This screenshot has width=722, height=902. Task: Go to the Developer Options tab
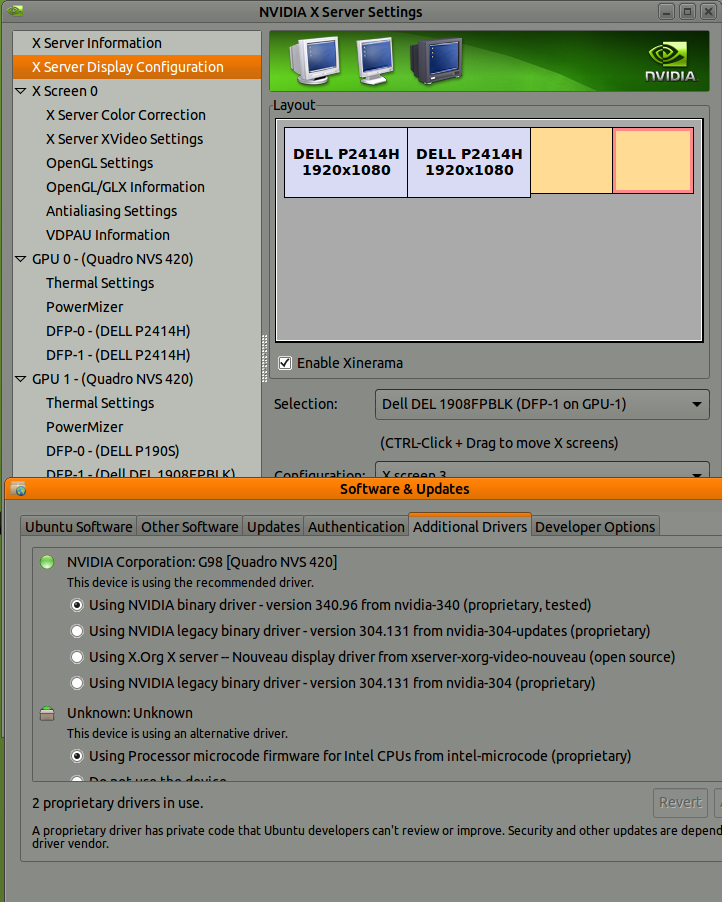pos(595,526)
